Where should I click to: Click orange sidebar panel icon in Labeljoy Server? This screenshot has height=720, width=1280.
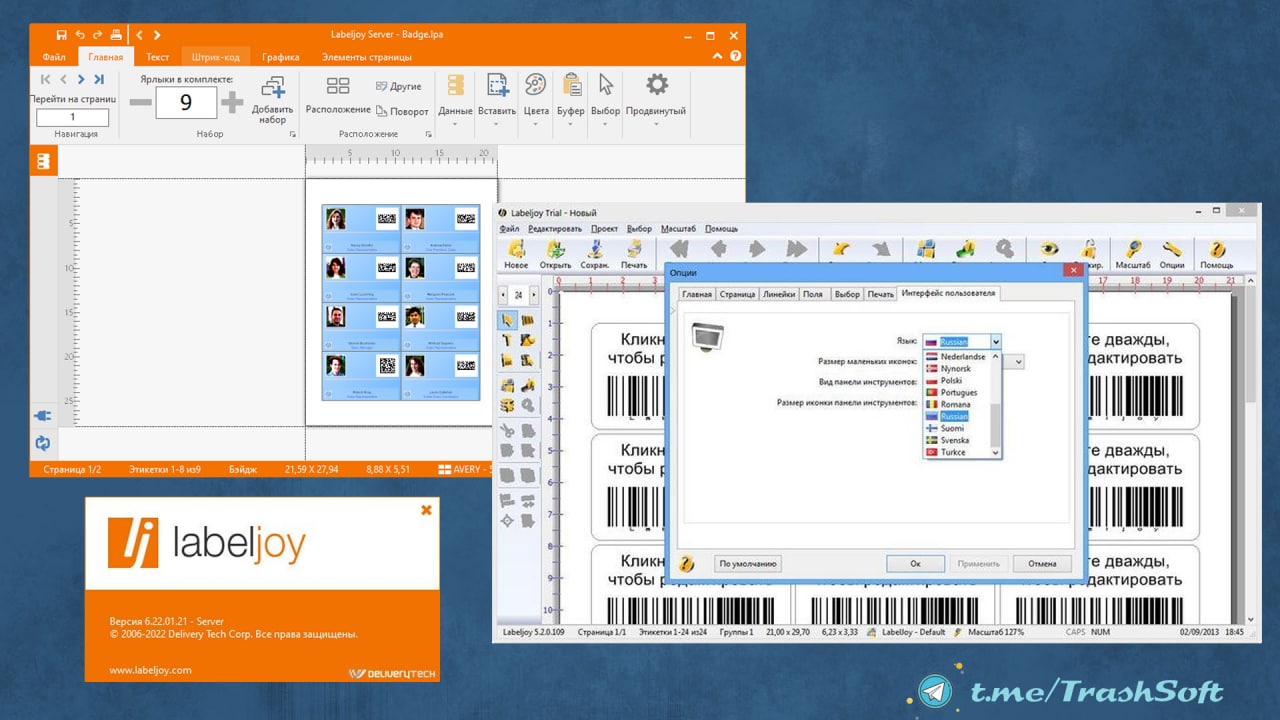pos(43,161)
